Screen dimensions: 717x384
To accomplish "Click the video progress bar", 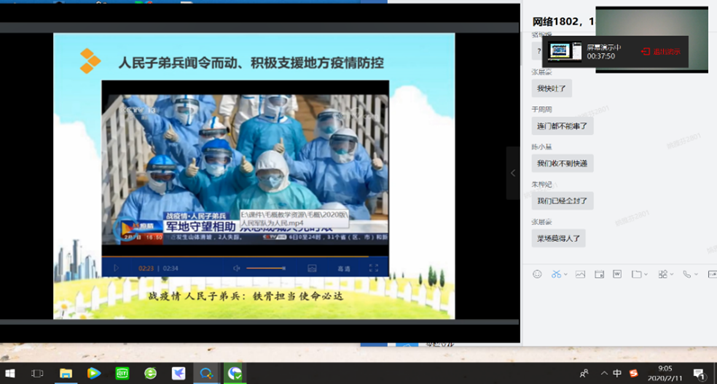I will (245, 257).
